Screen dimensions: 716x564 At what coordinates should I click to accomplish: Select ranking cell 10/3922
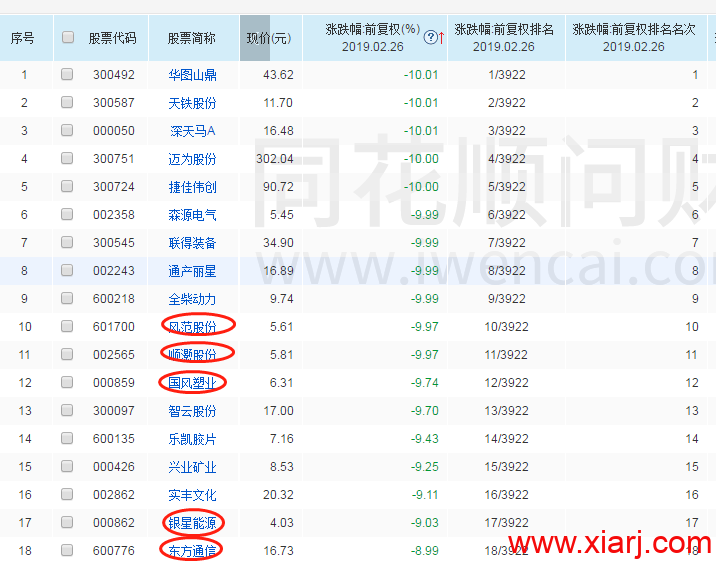tap(506, 327)
